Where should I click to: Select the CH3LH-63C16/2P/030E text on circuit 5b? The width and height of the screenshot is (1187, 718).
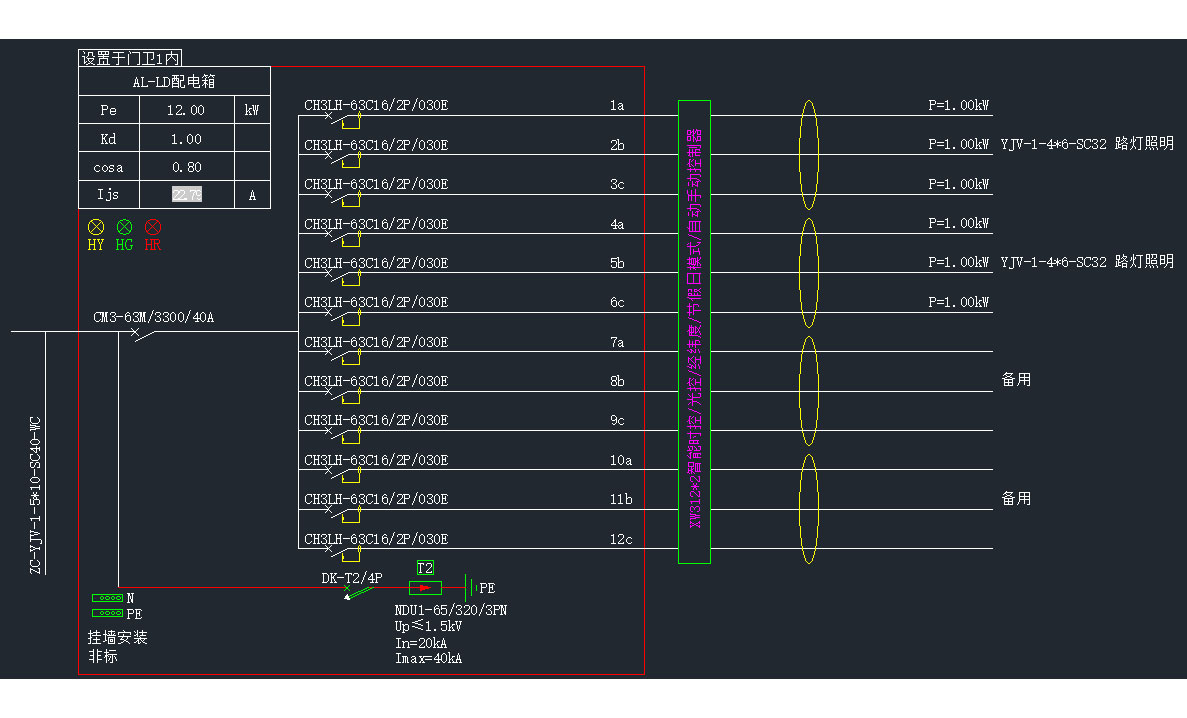pyautogui.click(x=376, y=263)
